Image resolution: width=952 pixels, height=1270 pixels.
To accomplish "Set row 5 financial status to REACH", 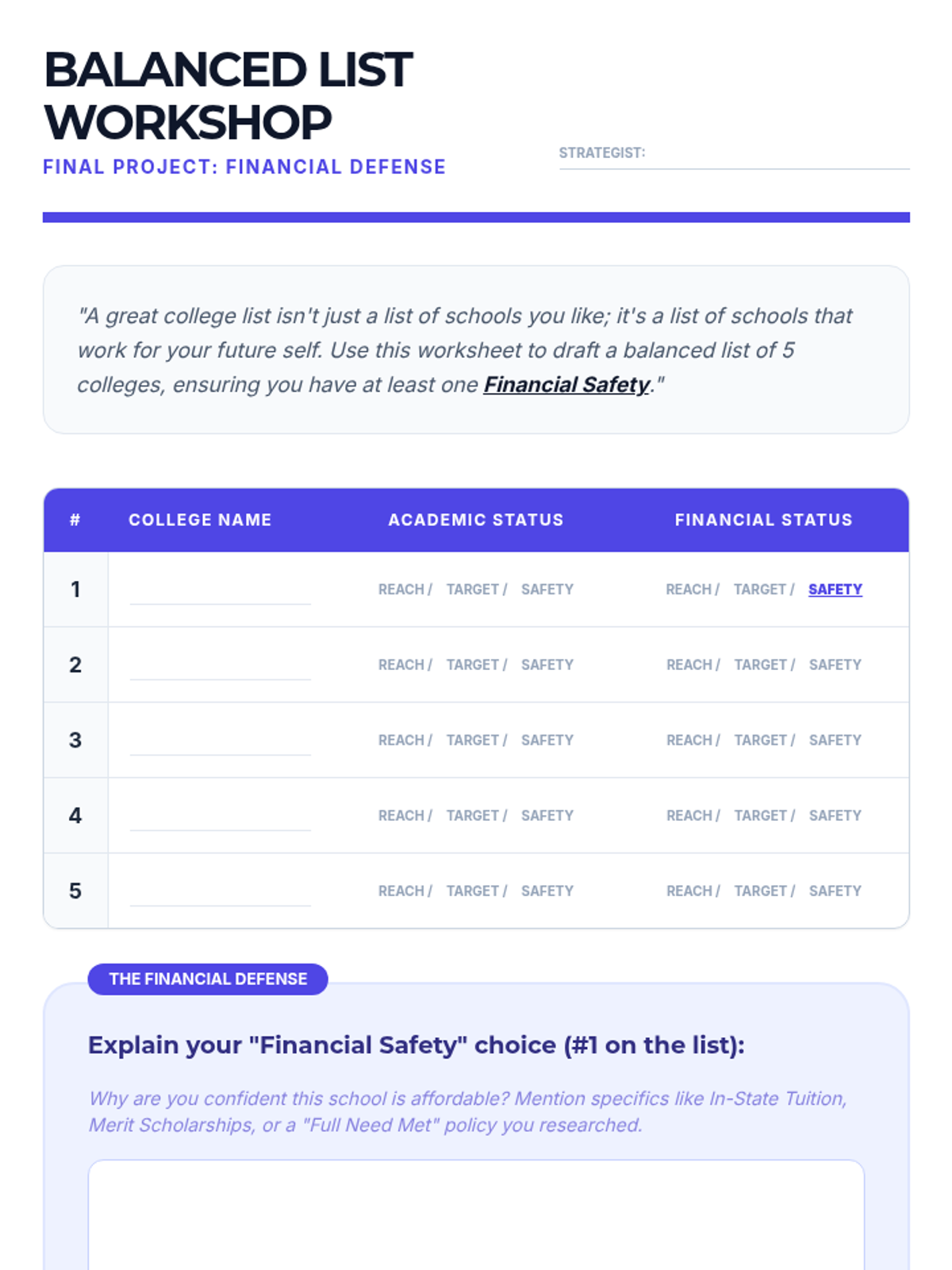I will (689, 891).
